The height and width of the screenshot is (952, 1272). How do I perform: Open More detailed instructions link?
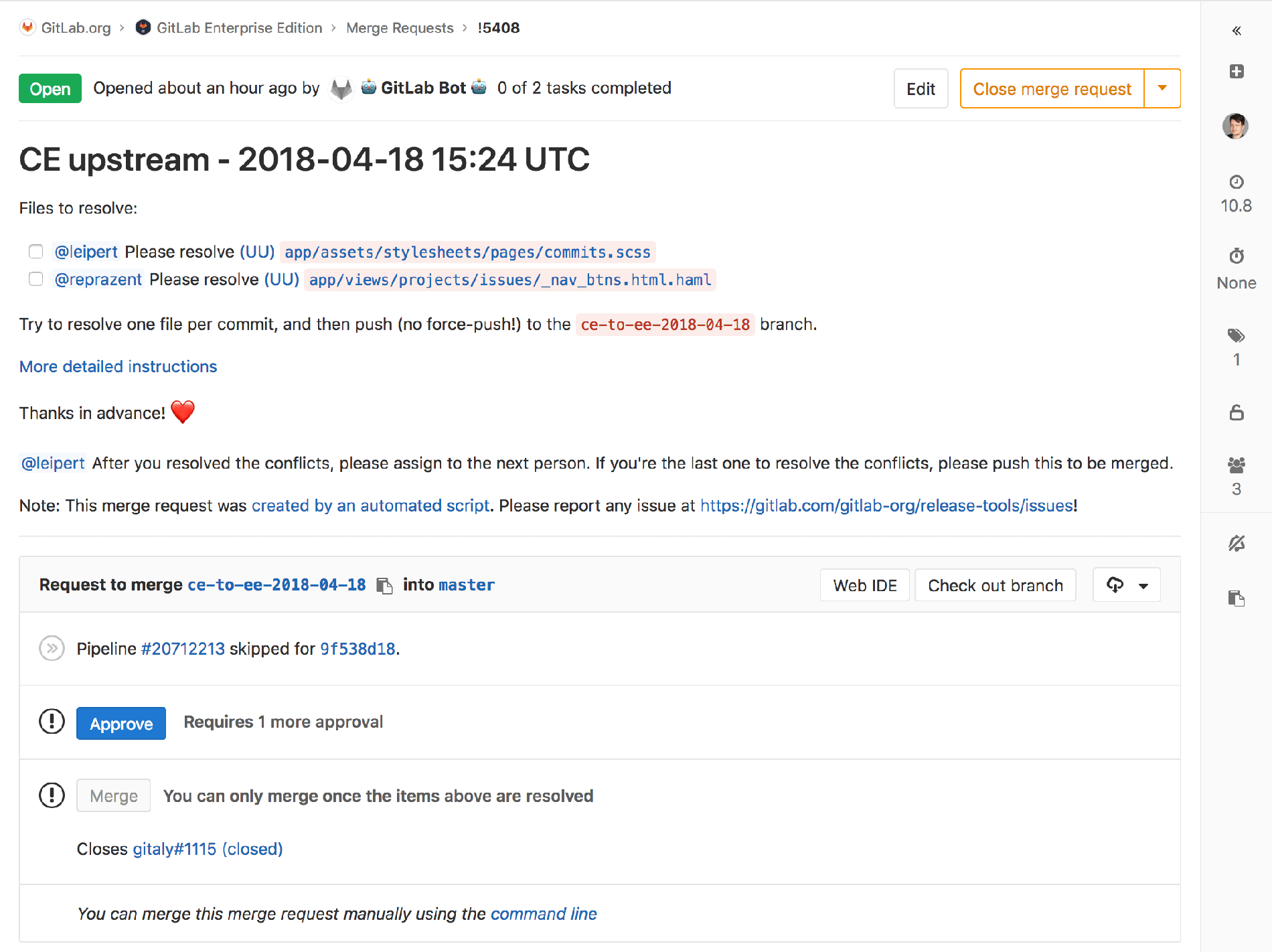[118, 367]
